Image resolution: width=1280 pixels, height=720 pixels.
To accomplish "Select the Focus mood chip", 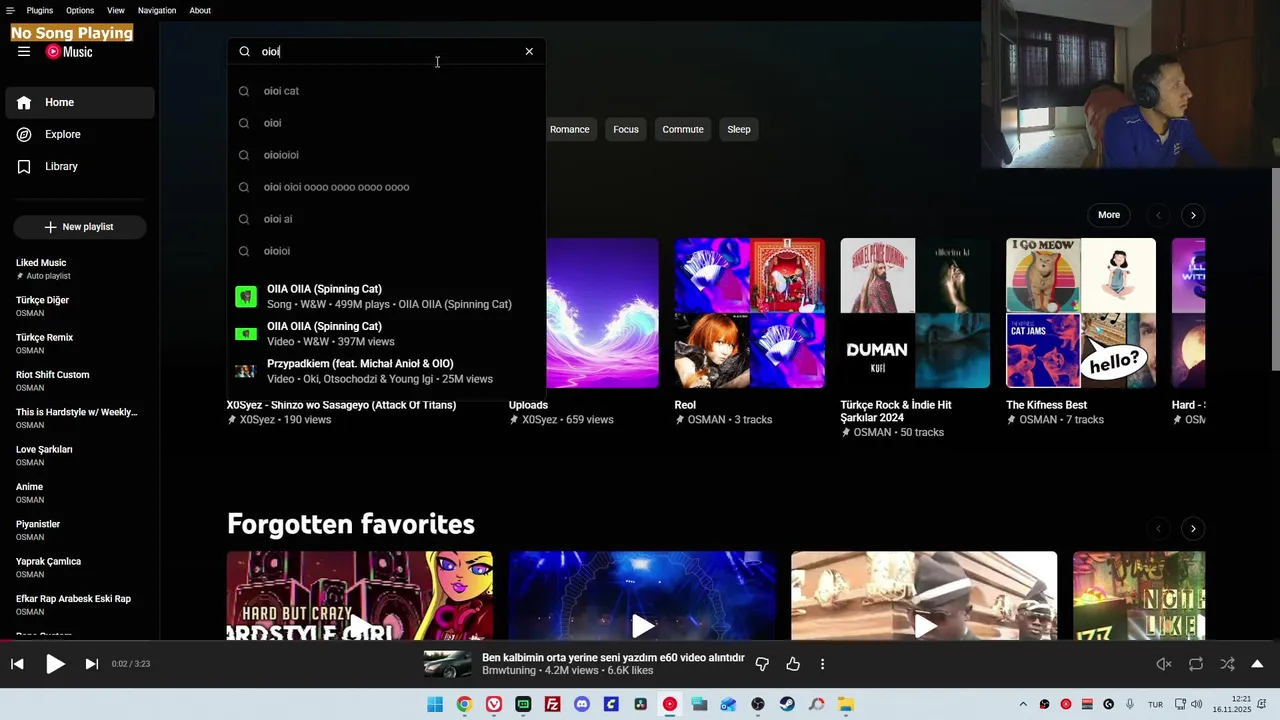I will pos(626,129).
